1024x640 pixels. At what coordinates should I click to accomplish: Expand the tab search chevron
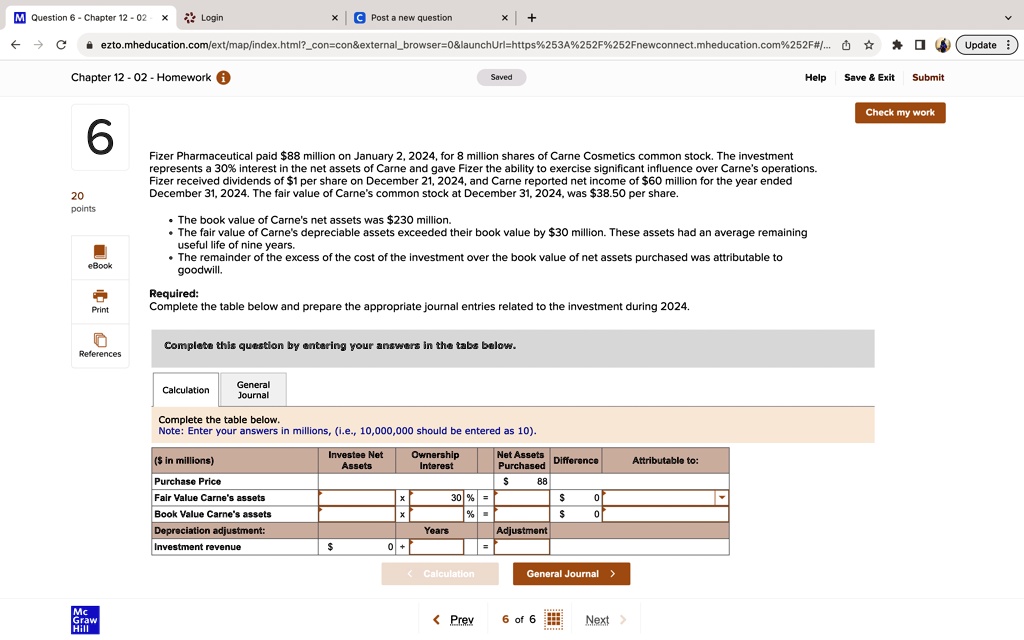[x=1008, y=18]
